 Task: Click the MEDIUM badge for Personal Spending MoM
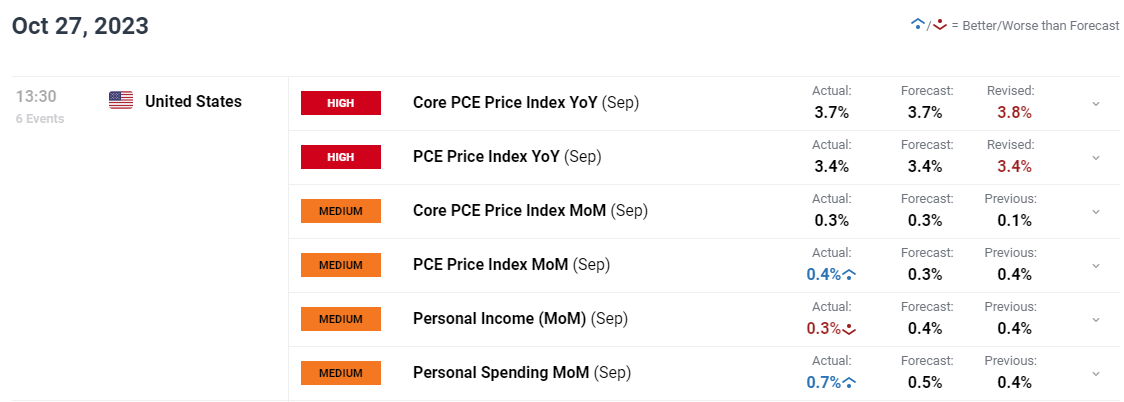(341, 373)
